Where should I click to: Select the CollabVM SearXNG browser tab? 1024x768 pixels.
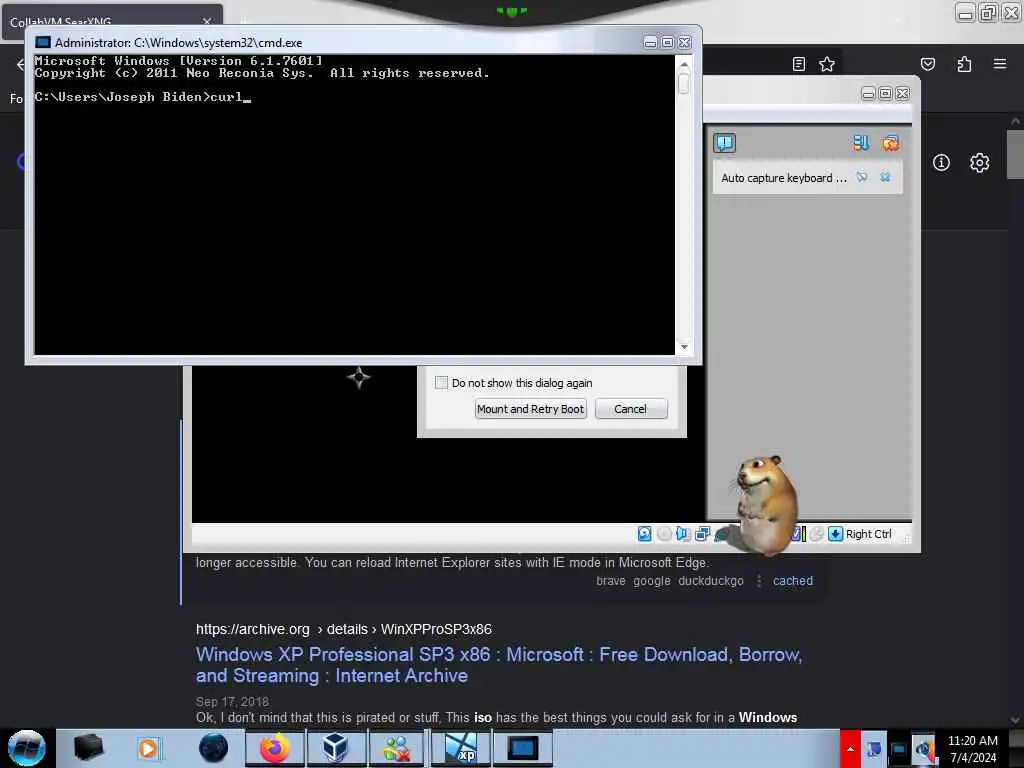point(112,22)
